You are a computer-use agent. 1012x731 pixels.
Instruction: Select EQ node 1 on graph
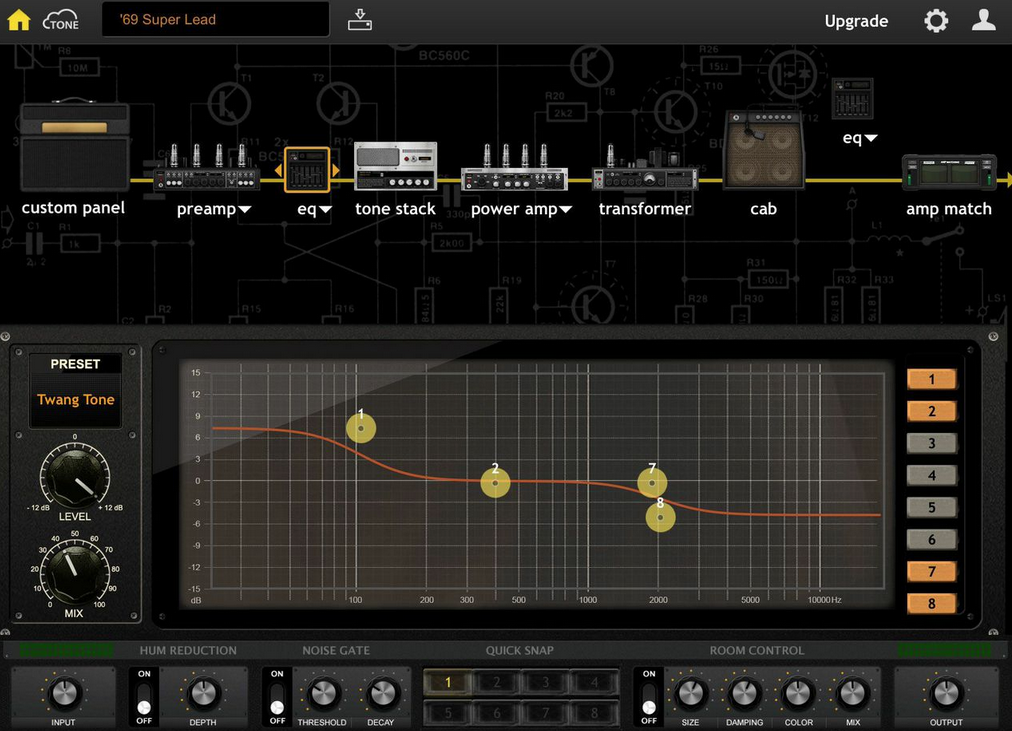coord(361,428)
